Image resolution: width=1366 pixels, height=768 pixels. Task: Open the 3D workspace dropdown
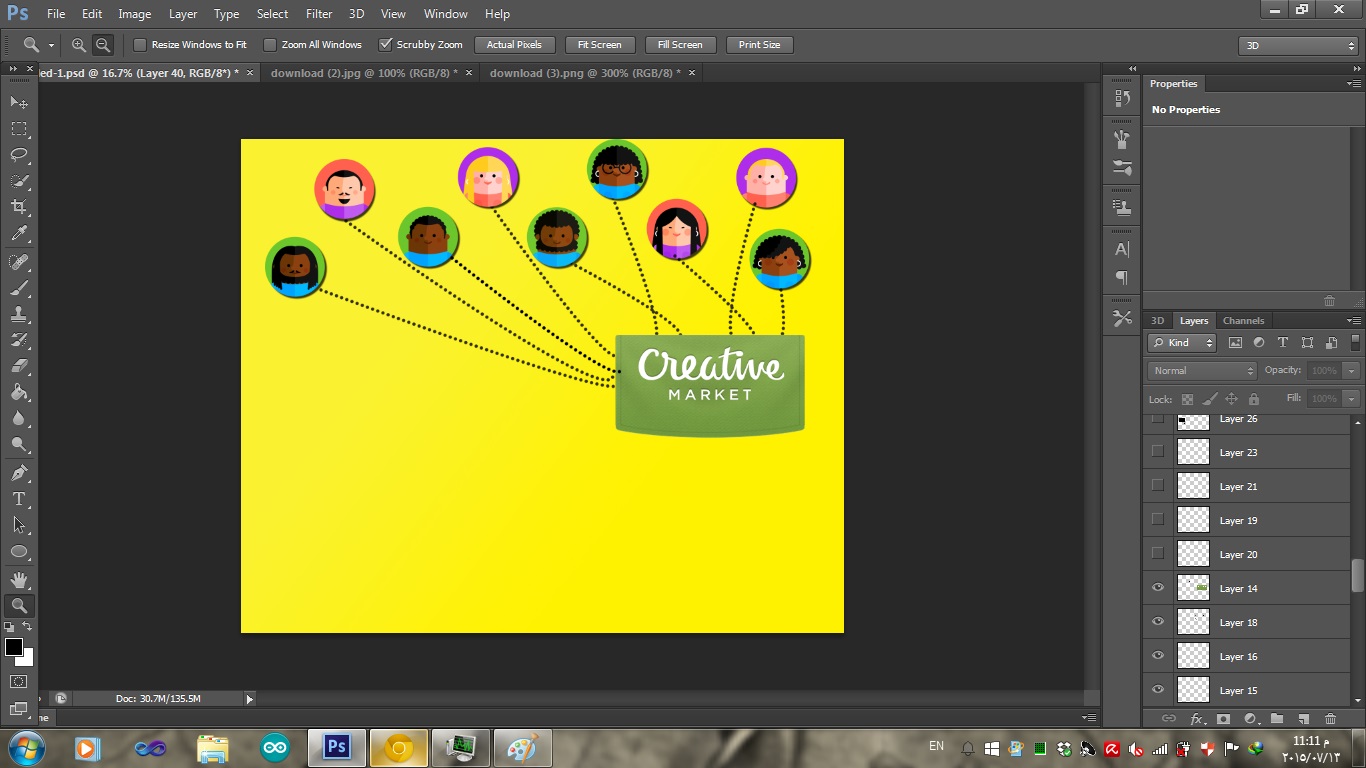pyautogui.click(x=1298, y=46)
